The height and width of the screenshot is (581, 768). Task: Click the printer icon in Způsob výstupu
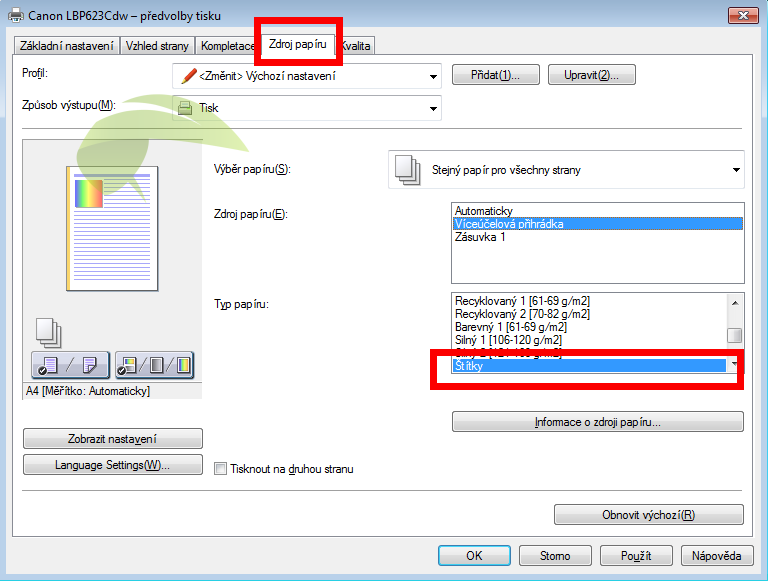185,108
